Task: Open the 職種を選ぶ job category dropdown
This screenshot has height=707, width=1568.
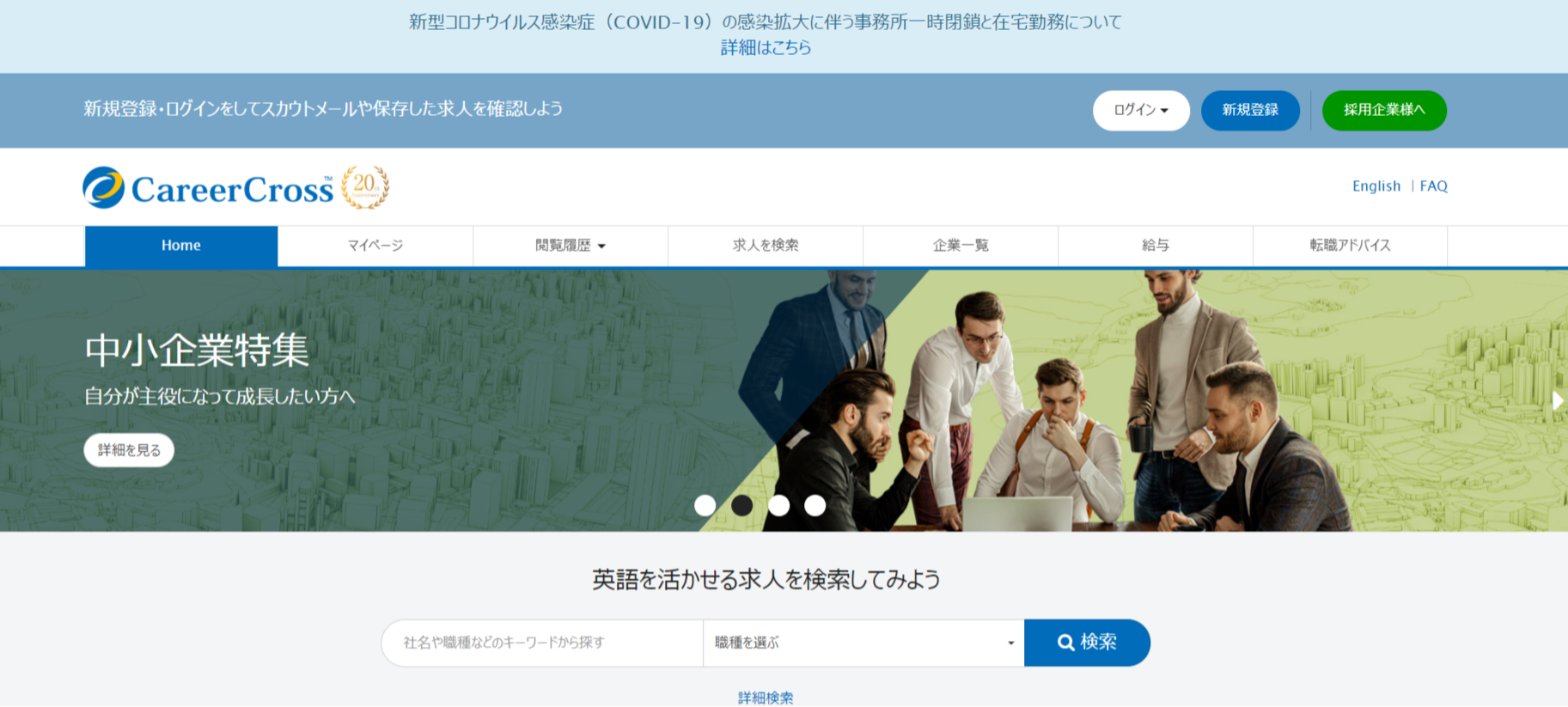Action: (x=863, y=643)
